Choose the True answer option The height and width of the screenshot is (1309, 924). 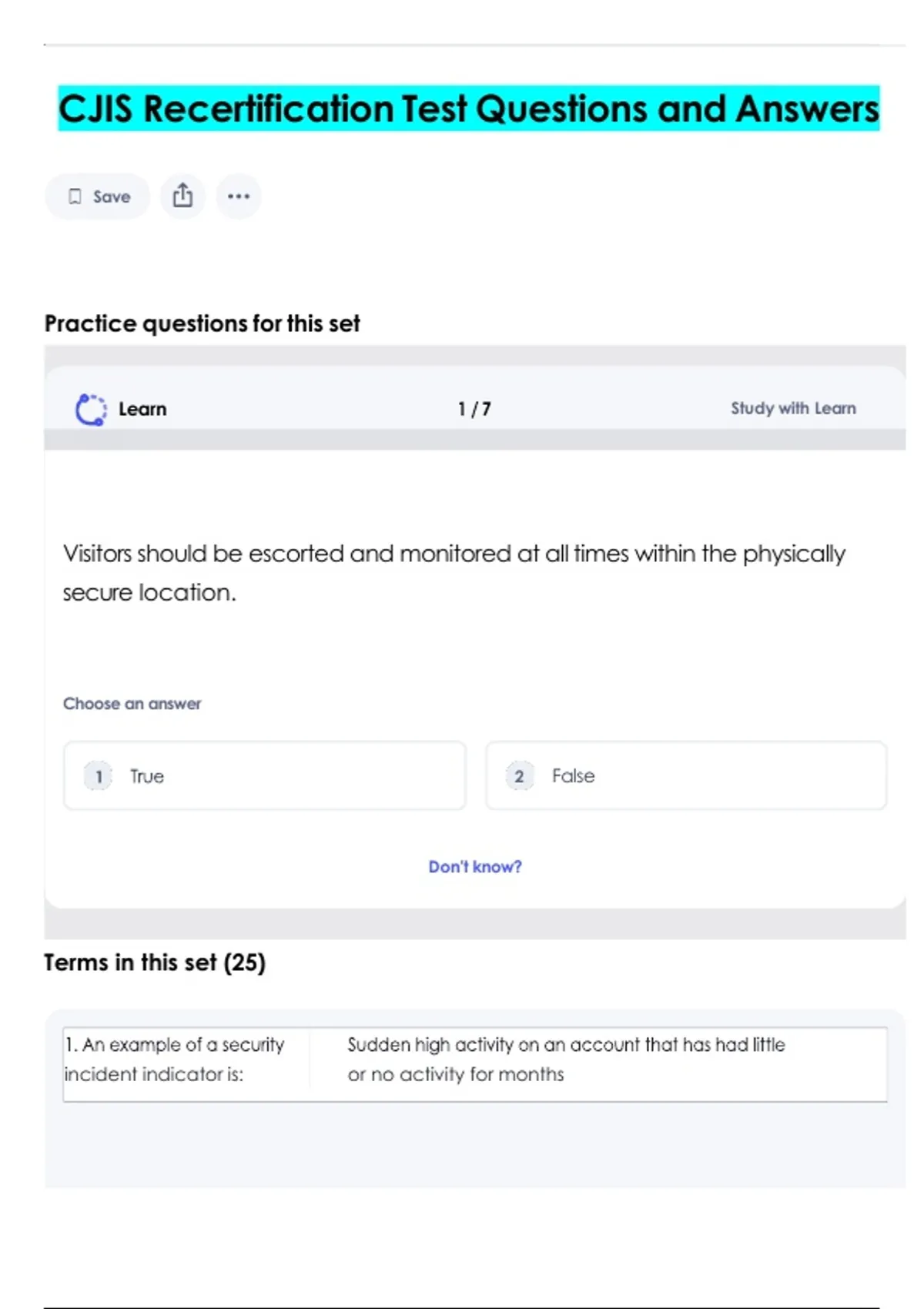[265, 775]
